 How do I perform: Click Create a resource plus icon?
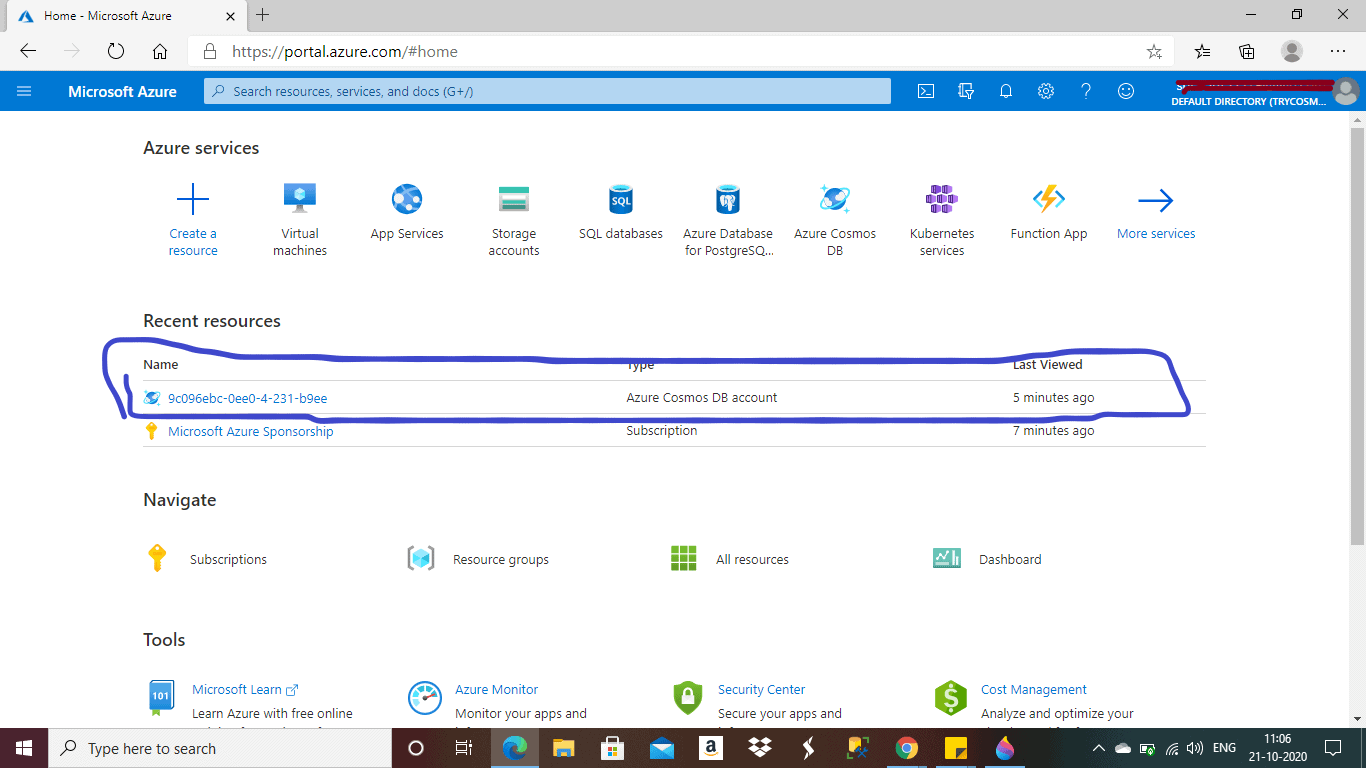pos(192,200)
